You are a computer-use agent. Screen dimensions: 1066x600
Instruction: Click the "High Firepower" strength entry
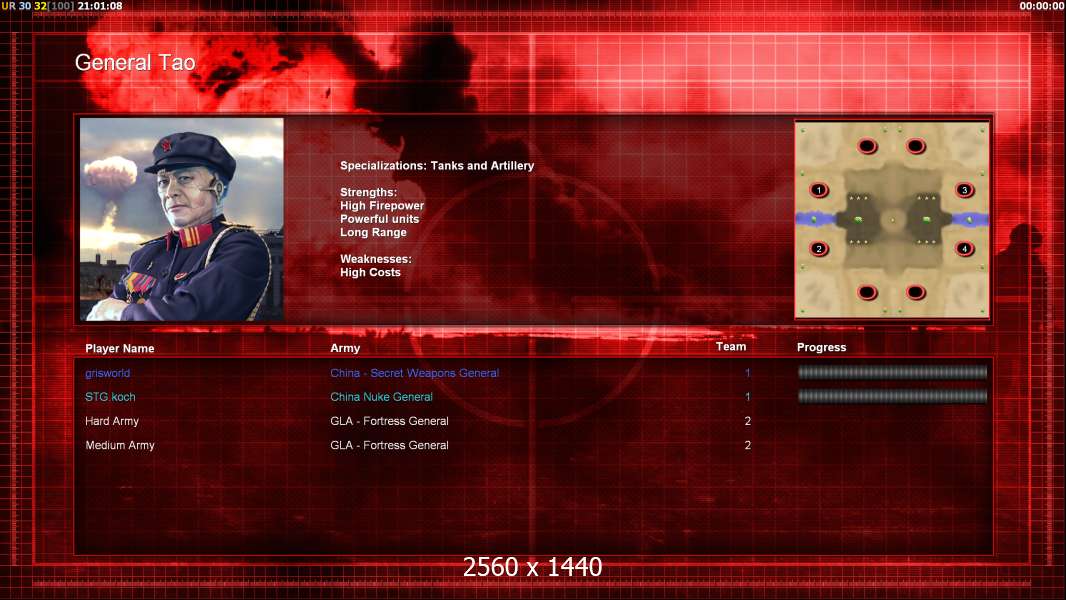point(382,206)
